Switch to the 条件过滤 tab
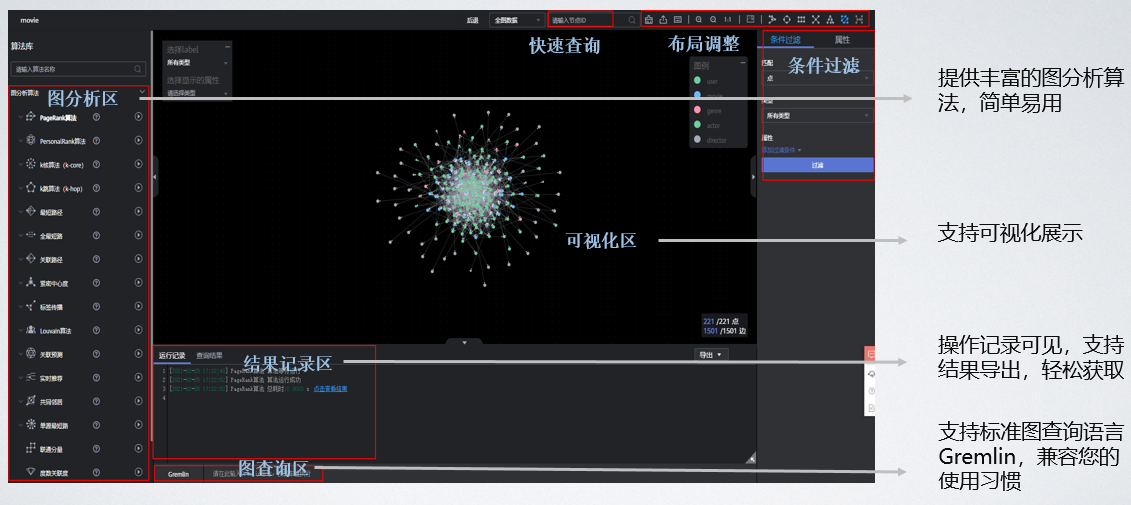Image resolution: width=1131 pixels, height=505 pixels. click(x=785, y=40)
